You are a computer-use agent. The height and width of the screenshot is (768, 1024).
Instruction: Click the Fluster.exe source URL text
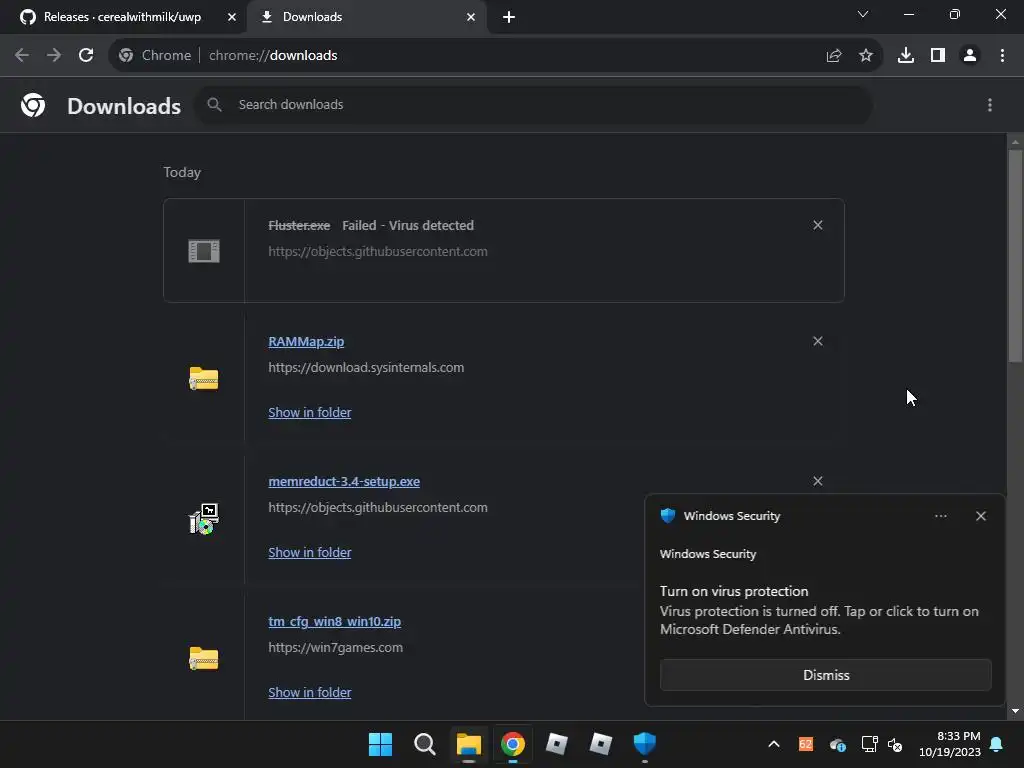377,251
